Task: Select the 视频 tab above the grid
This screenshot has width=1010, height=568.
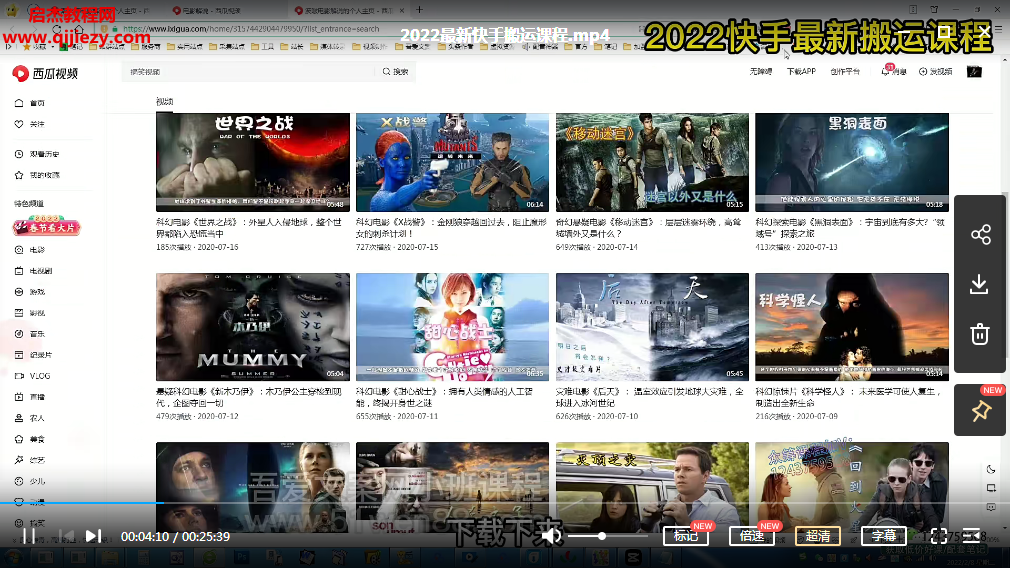Action: (164, 102)
